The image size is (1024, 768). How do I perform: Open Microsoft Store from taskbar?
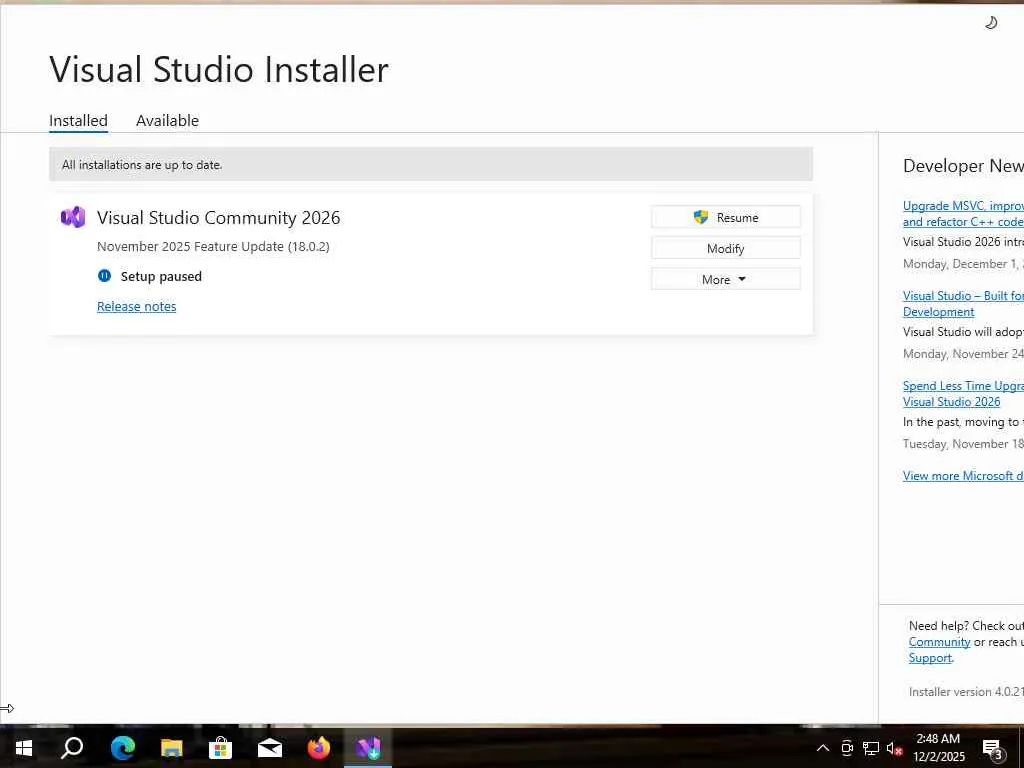[x=220, y=748]
